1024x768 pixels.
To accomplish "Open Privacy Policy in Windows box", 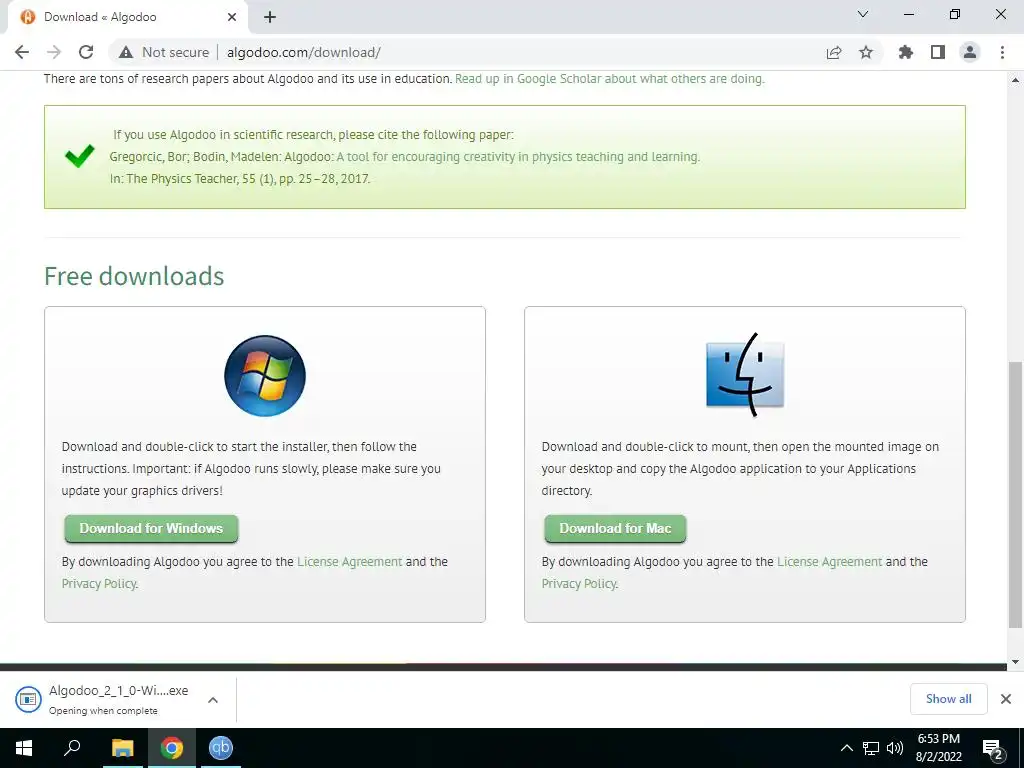I will click(99, 584).
